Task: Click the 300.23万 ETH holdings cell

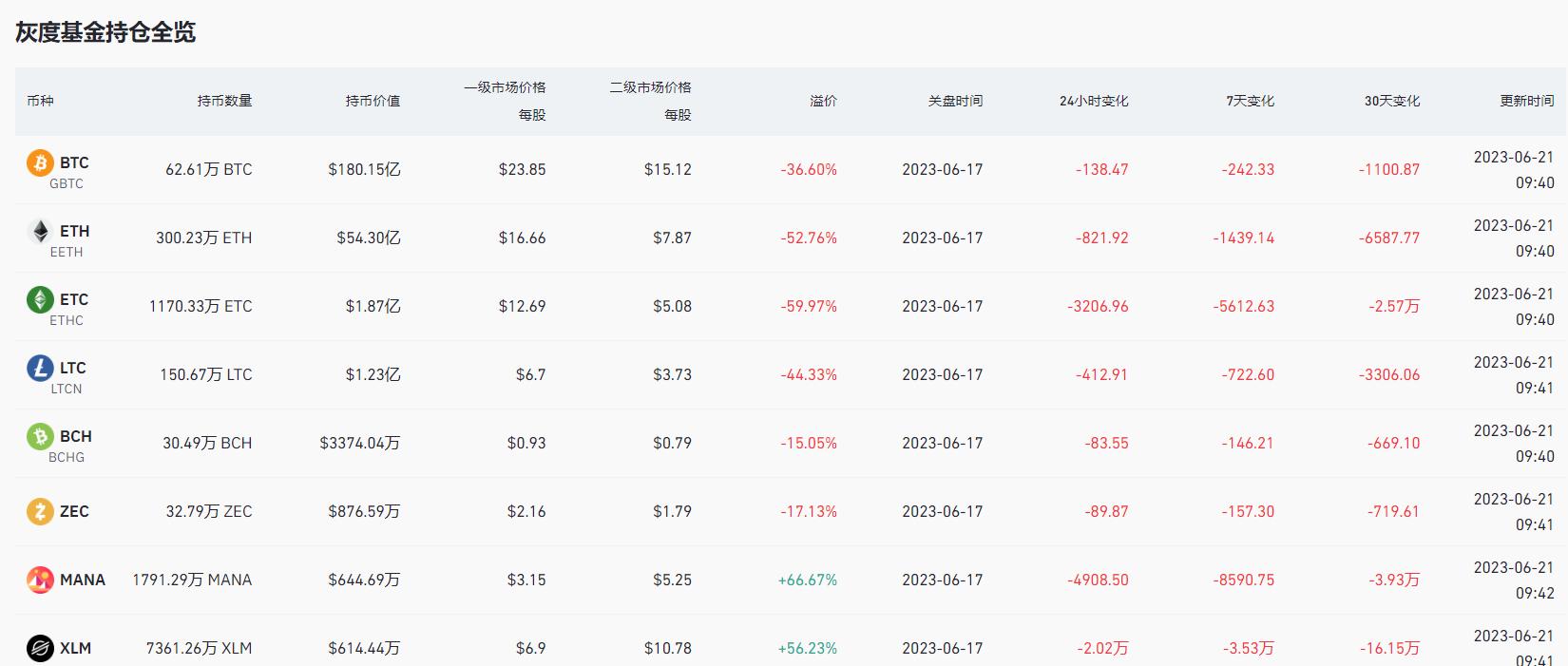Action: tap(204, 238)
